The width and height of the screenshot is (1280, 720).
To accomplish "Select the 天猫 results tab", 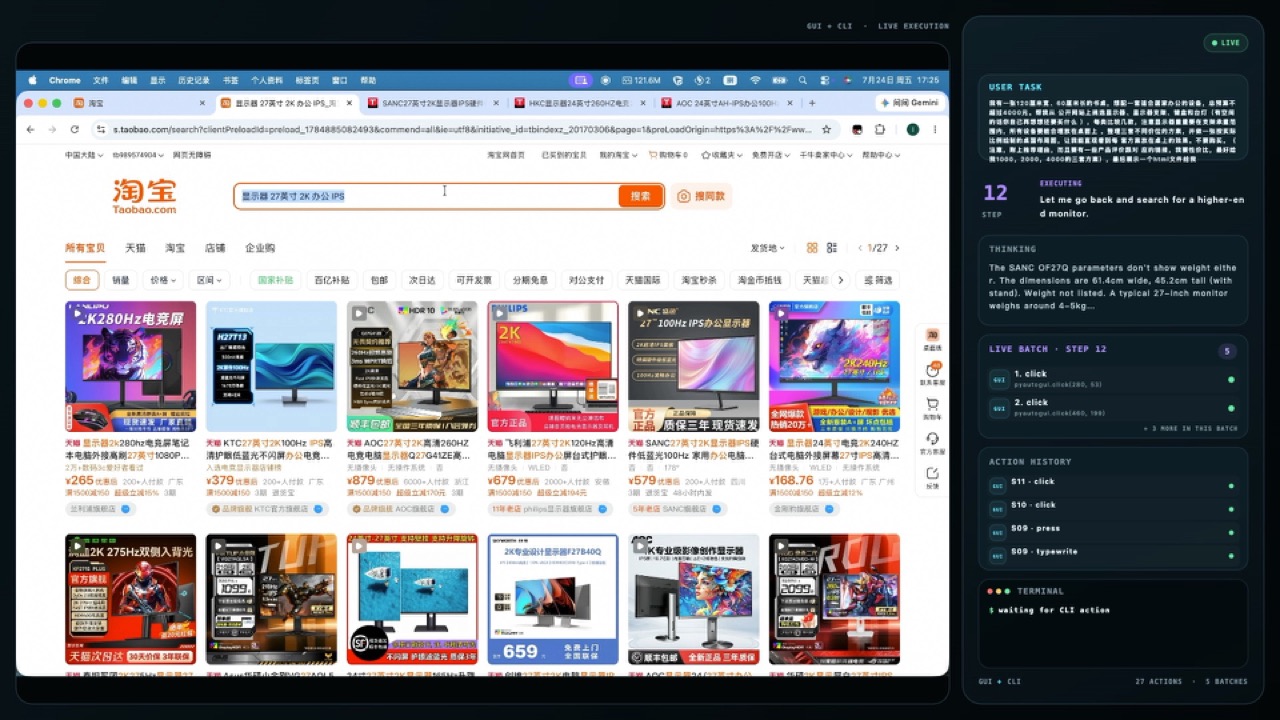I will pyautogui.click(x=135, y=248).
